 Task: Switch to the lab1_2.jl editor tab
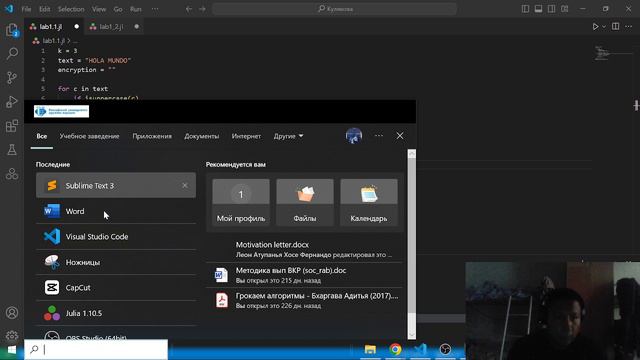(x=114, y=27)
